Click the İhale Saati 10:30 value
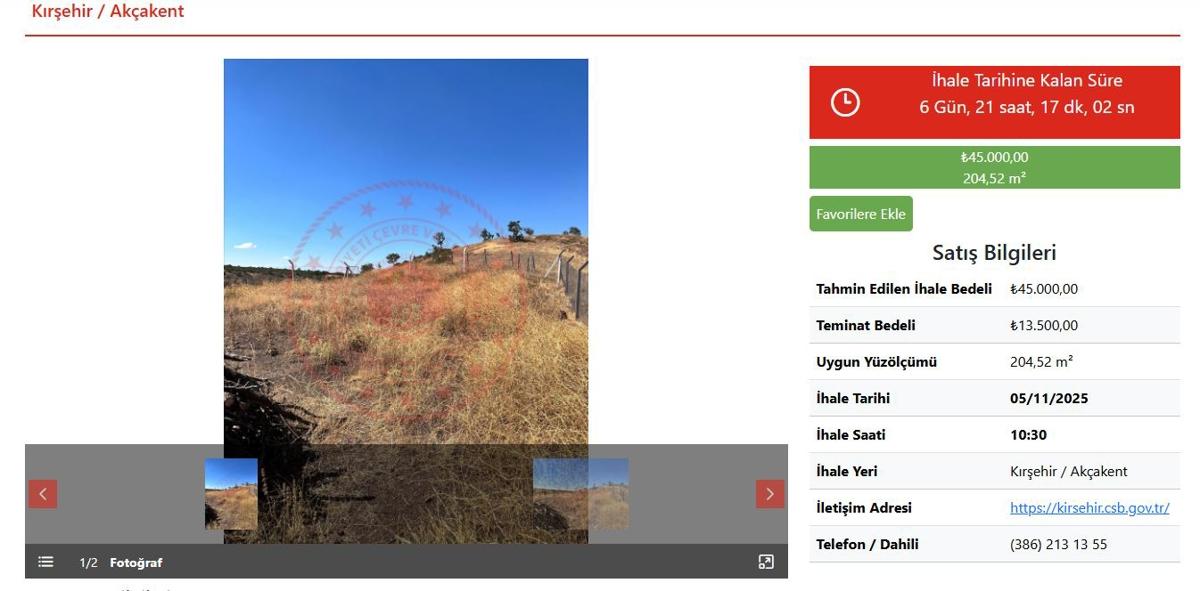The image size is (1200, 591). point(1028,435)
